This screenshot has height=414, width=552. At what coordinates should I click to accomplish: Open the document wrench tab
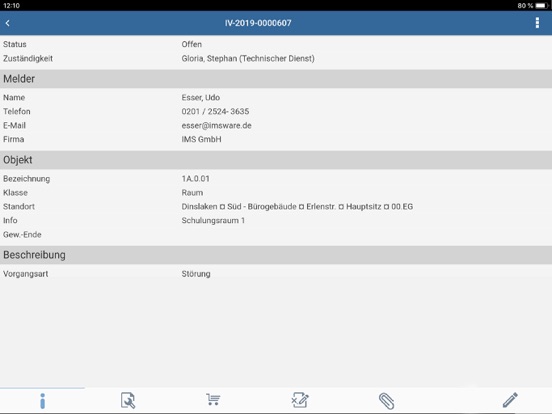click(128, 401)
